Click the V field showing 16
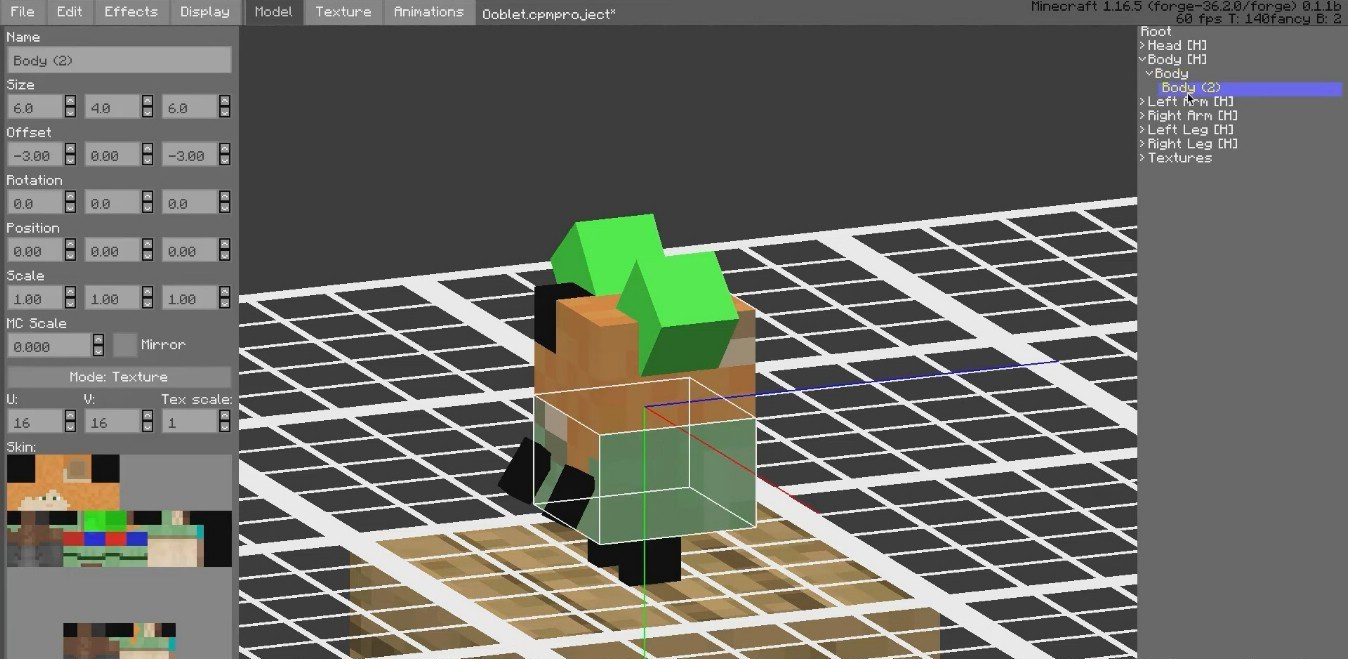Viewport: 1348px width, 659px height. pos(112,421)
